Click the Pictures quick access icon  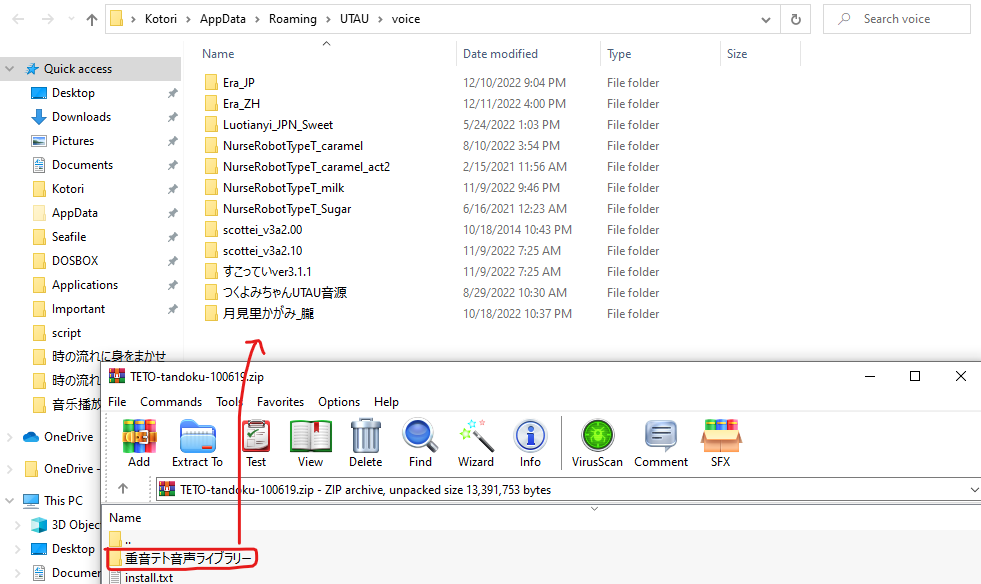39,141
